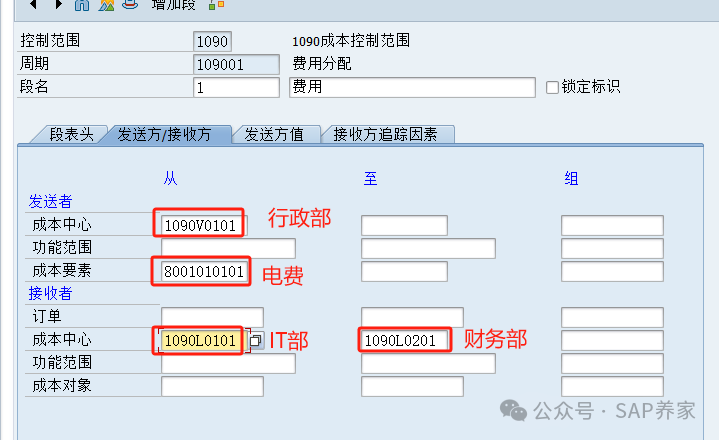Click receiver 成本中心 to field 1090L0201
719x440 pixels.
(404, 341)
